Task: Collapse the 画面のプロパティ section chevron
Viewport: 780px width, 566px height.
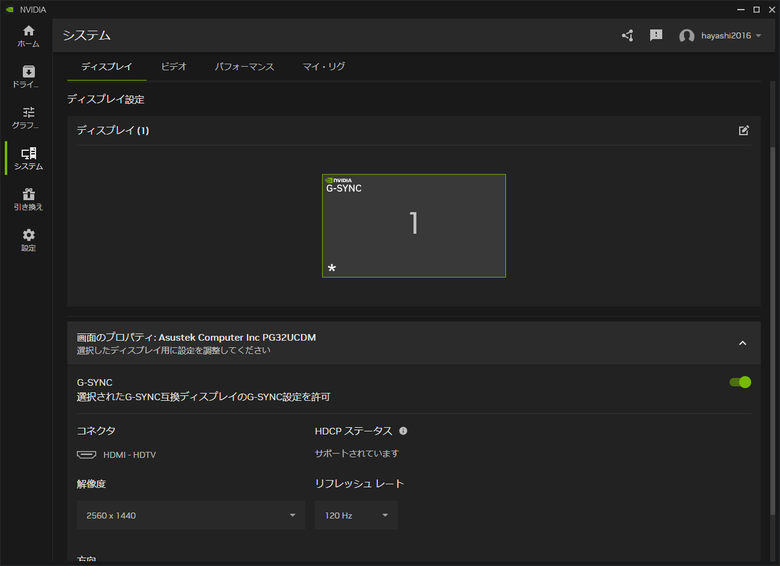Action: pos(742,343)
